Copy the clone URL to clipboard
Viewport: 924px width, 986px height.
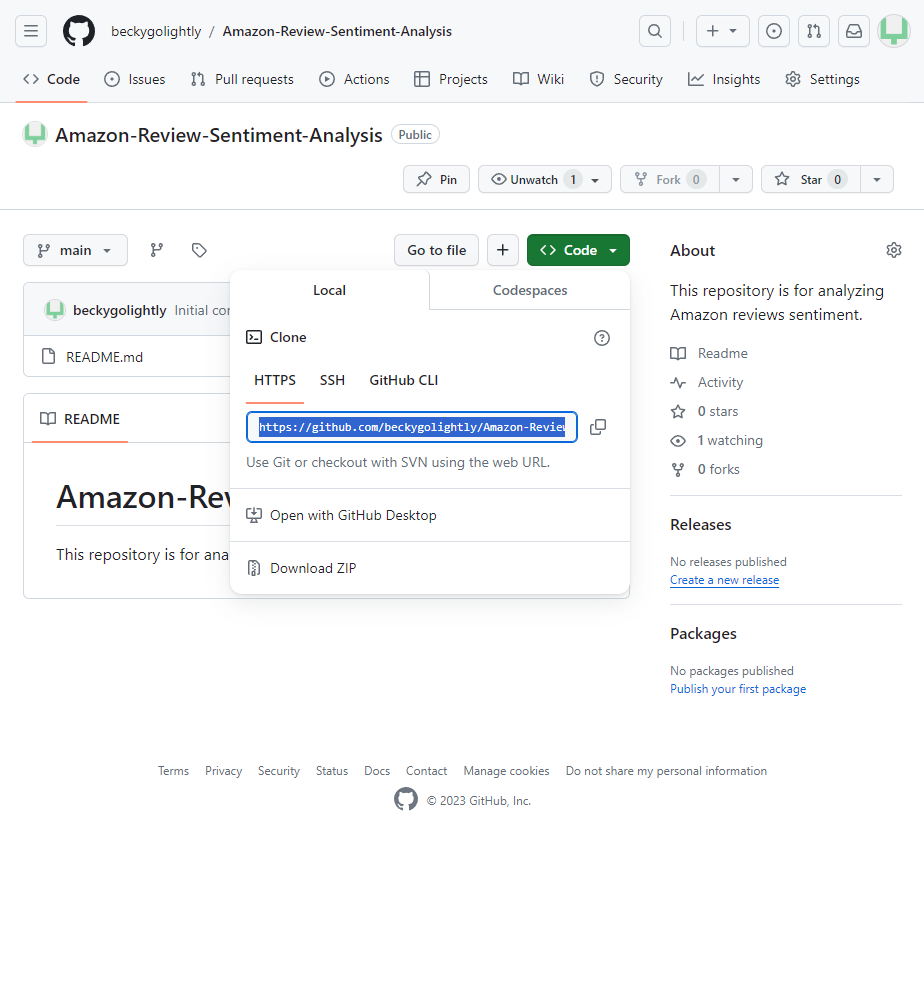pos(598,427)
